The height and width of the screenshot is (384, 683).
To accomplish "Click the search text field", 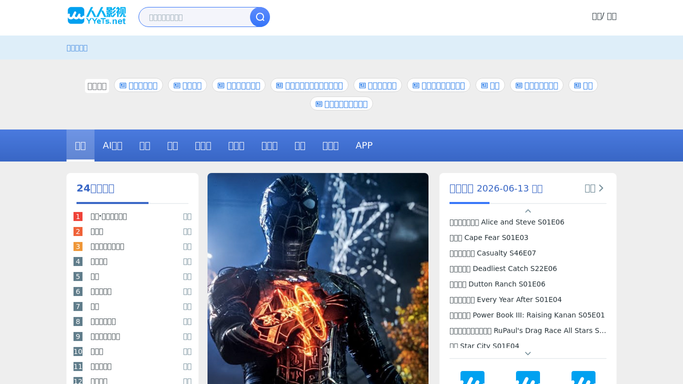I will coord(195,17).
